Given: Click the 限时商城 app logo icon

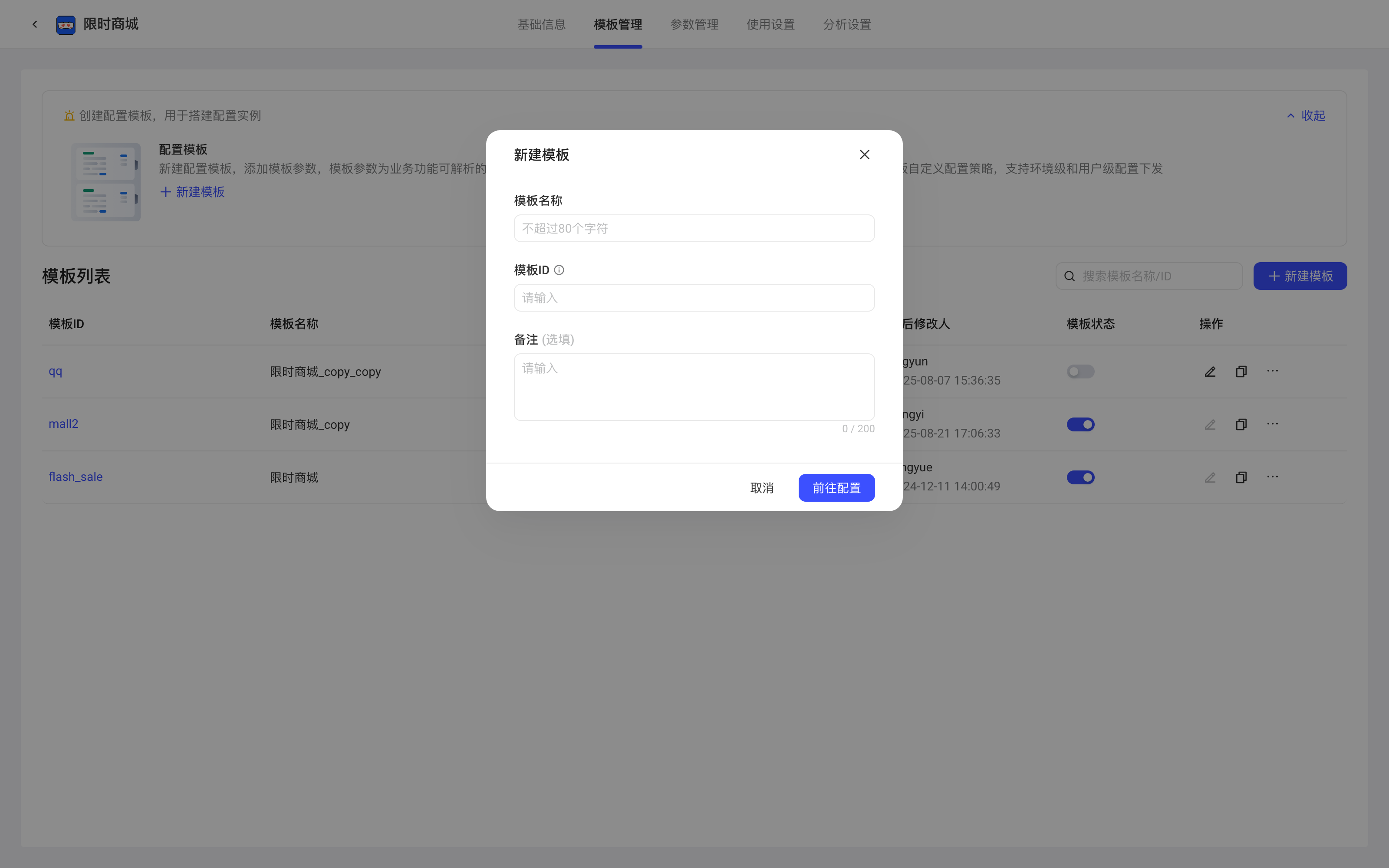Looking at the screenshot, I should pyautogui.click(x=66, y=24).
